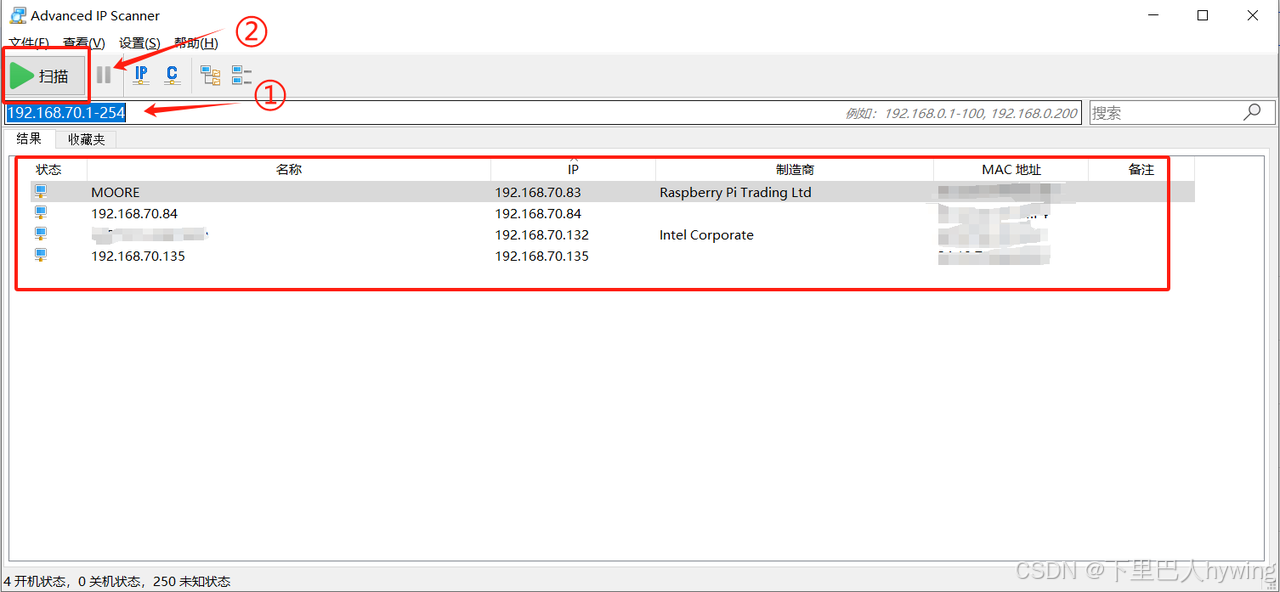Viewport: 1280px width, 592px height.
Task: Click IP cell 192.168.70.83
Action: (x=538, y=192)
